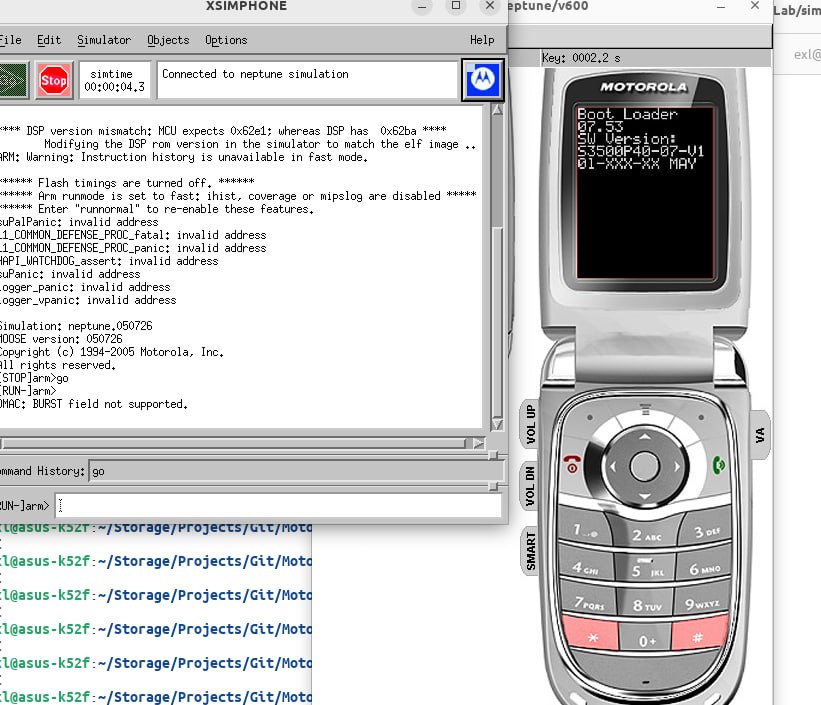Image resolution: width=821 pixels, height=705 pixels.
Task: Click the d-pad left arrow
Action: (x=613, y=466)
